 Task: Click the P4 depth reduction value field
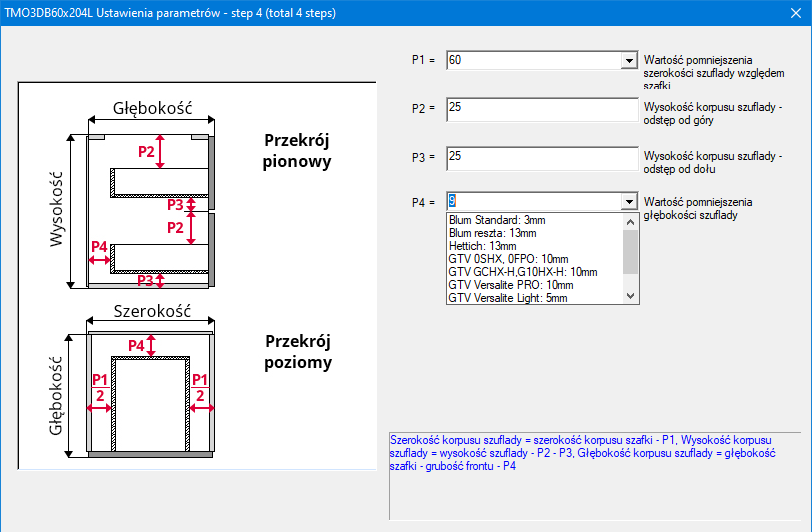pyautogui.click(x=533, y=202)
